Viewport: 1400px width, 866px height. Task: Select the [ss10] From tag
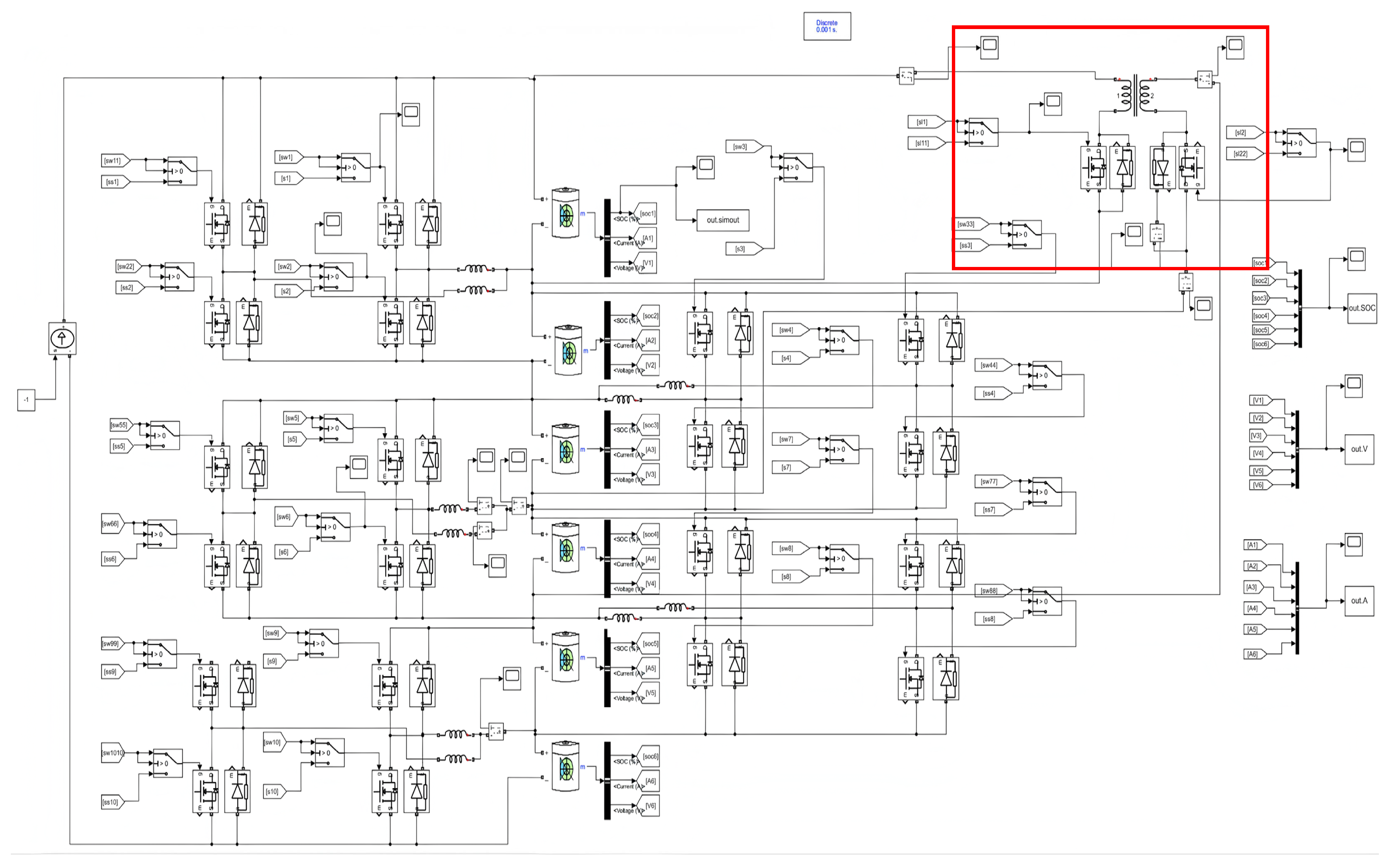(x=112, y=802)
